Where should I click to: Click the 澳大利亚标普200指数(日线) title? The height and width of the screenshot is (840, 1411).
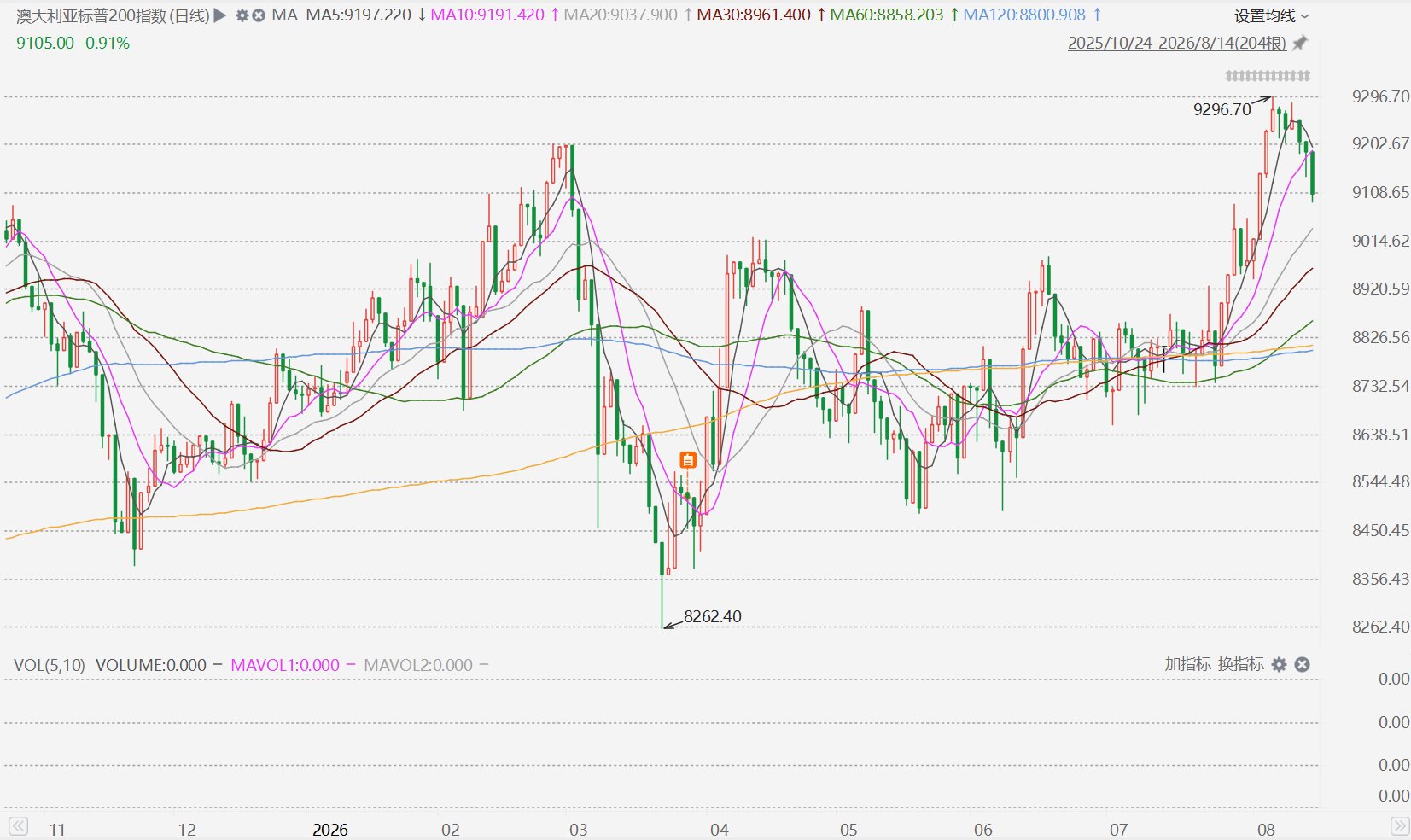(x=113, y=15)
